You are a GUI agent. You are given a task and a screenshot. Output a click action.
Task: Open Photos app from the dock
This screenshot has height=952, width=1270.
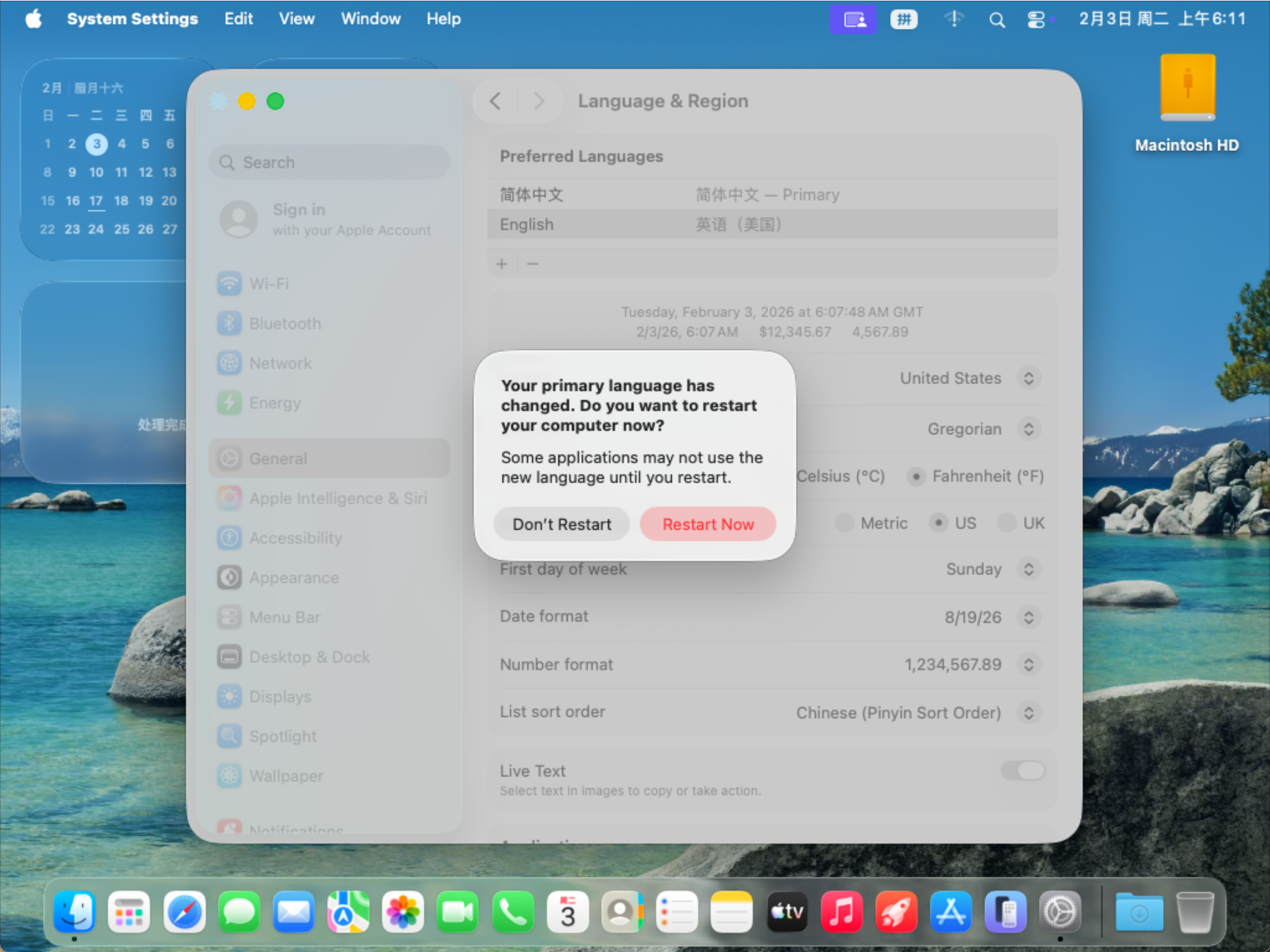(x=403, y=912)
